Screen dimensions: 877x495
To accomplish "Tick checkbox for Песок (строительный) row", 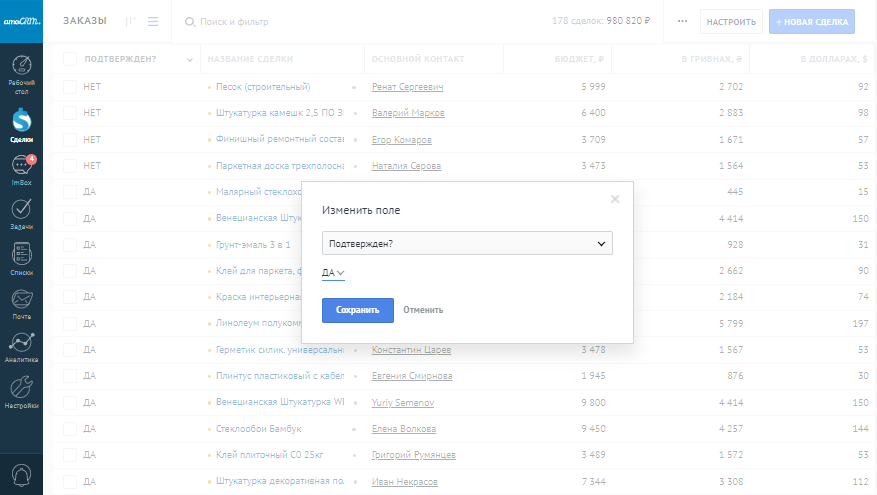I will pyautogui.click(x=70, y=87).
